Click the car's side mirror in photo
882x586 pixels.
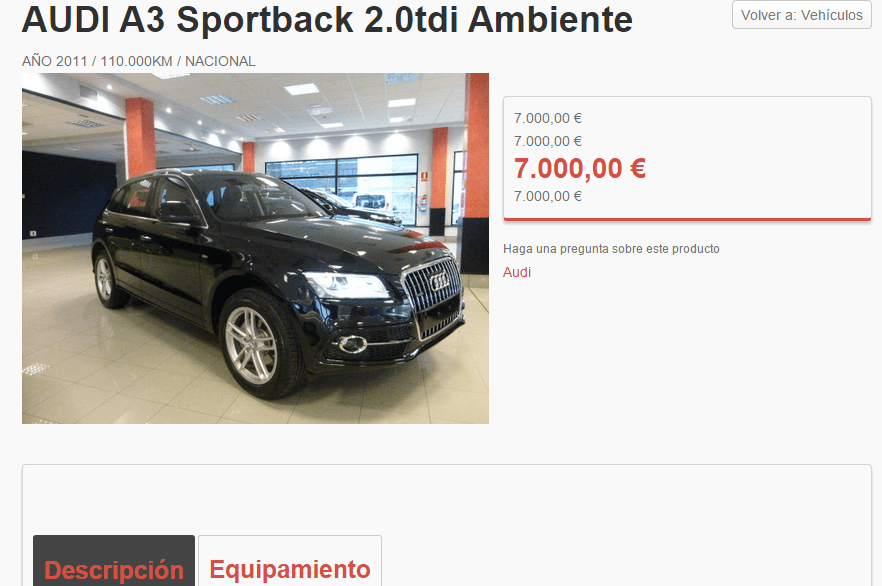(x=176, y=210)
